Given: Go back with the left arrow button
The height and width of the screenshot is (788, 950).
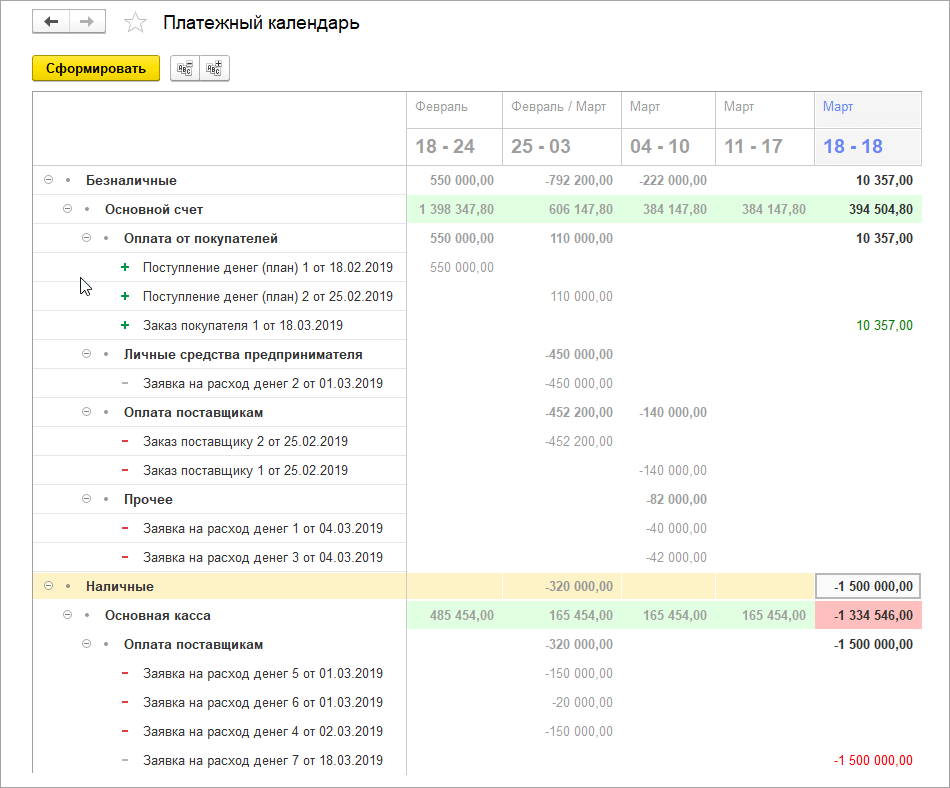Looking at the screenshot, I should [x=51, y=22].
